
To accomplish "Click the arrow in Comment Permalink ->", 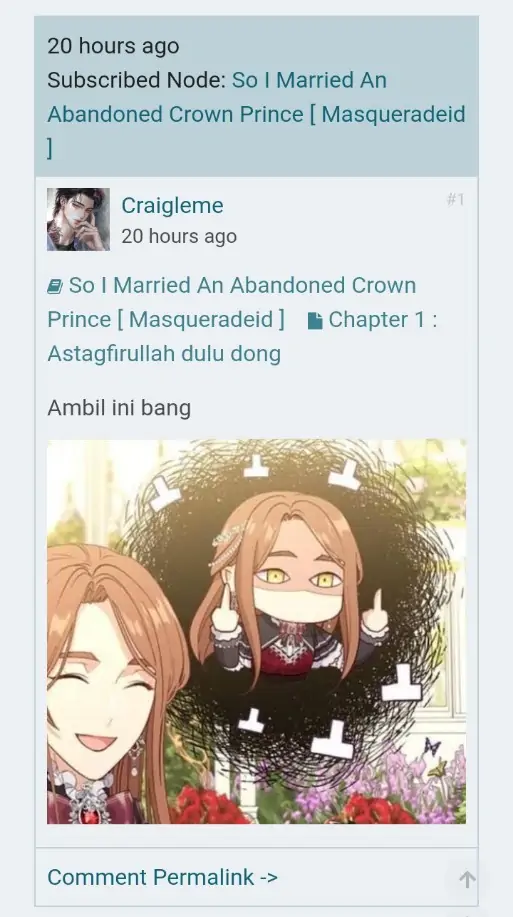I will click(x=268, y=878).
